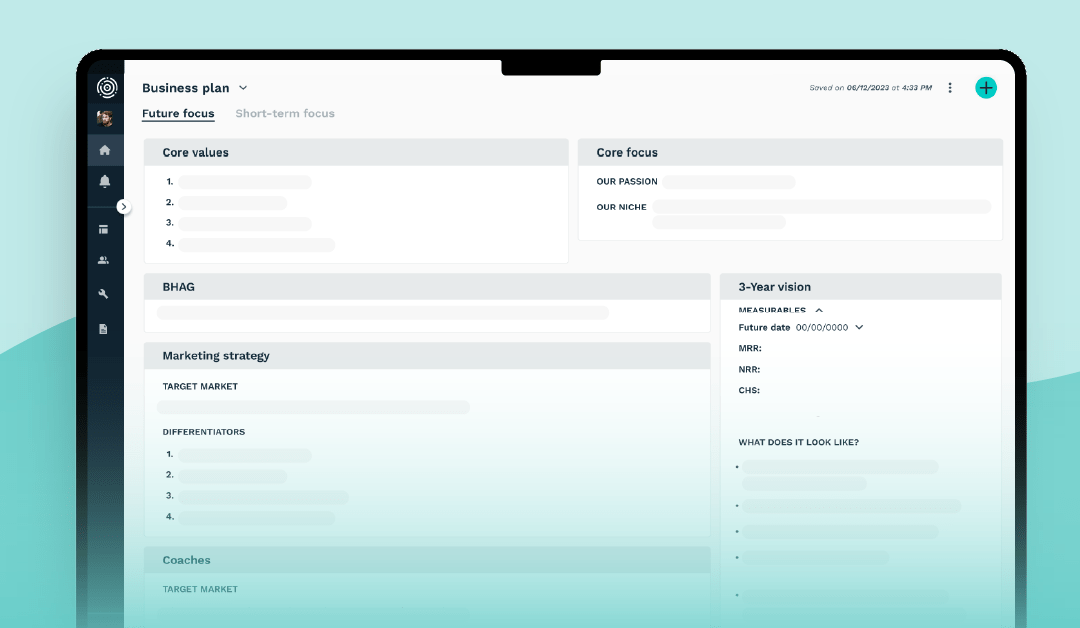This screenshot has height=628, width=1080.
Task: Open the wrench tools icon
Action: [104, 294]
